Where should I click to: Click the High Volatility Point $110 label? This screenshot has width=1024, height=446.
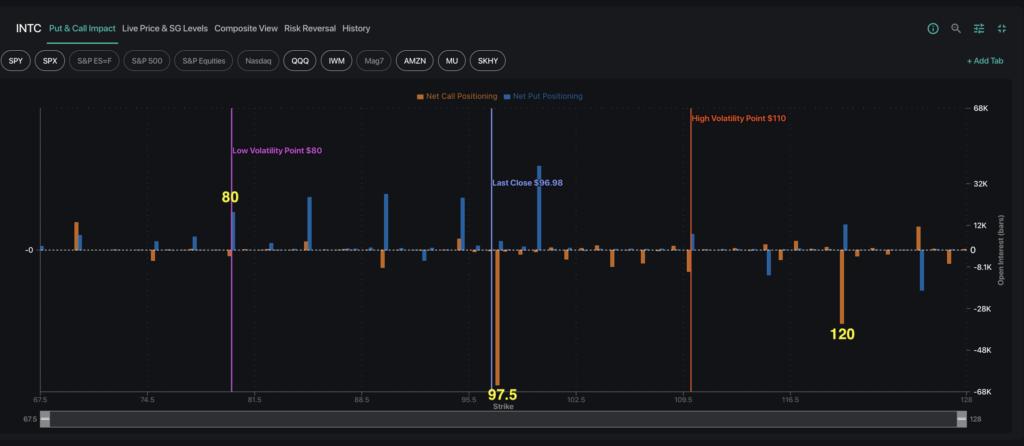tap(739, 119)
